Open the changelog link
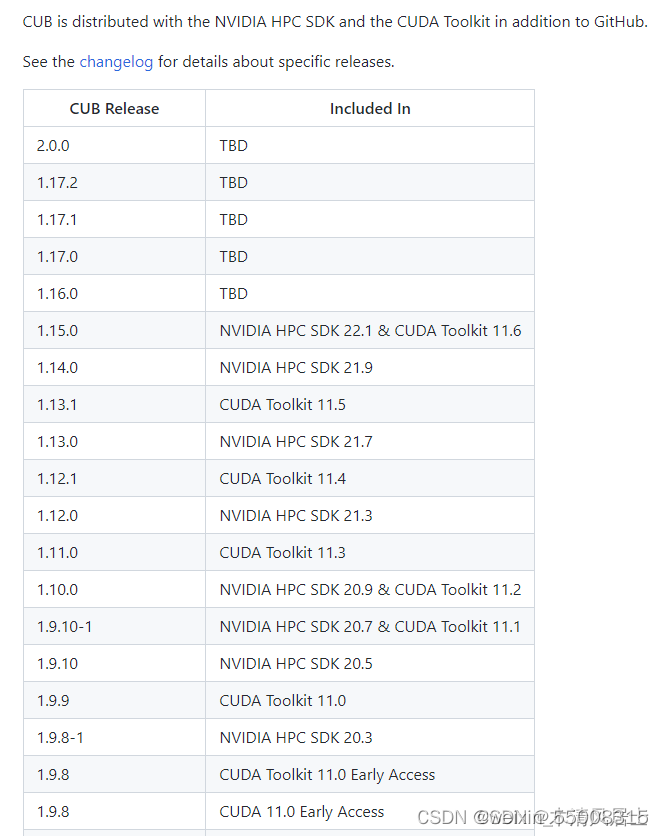 [116, 62]
